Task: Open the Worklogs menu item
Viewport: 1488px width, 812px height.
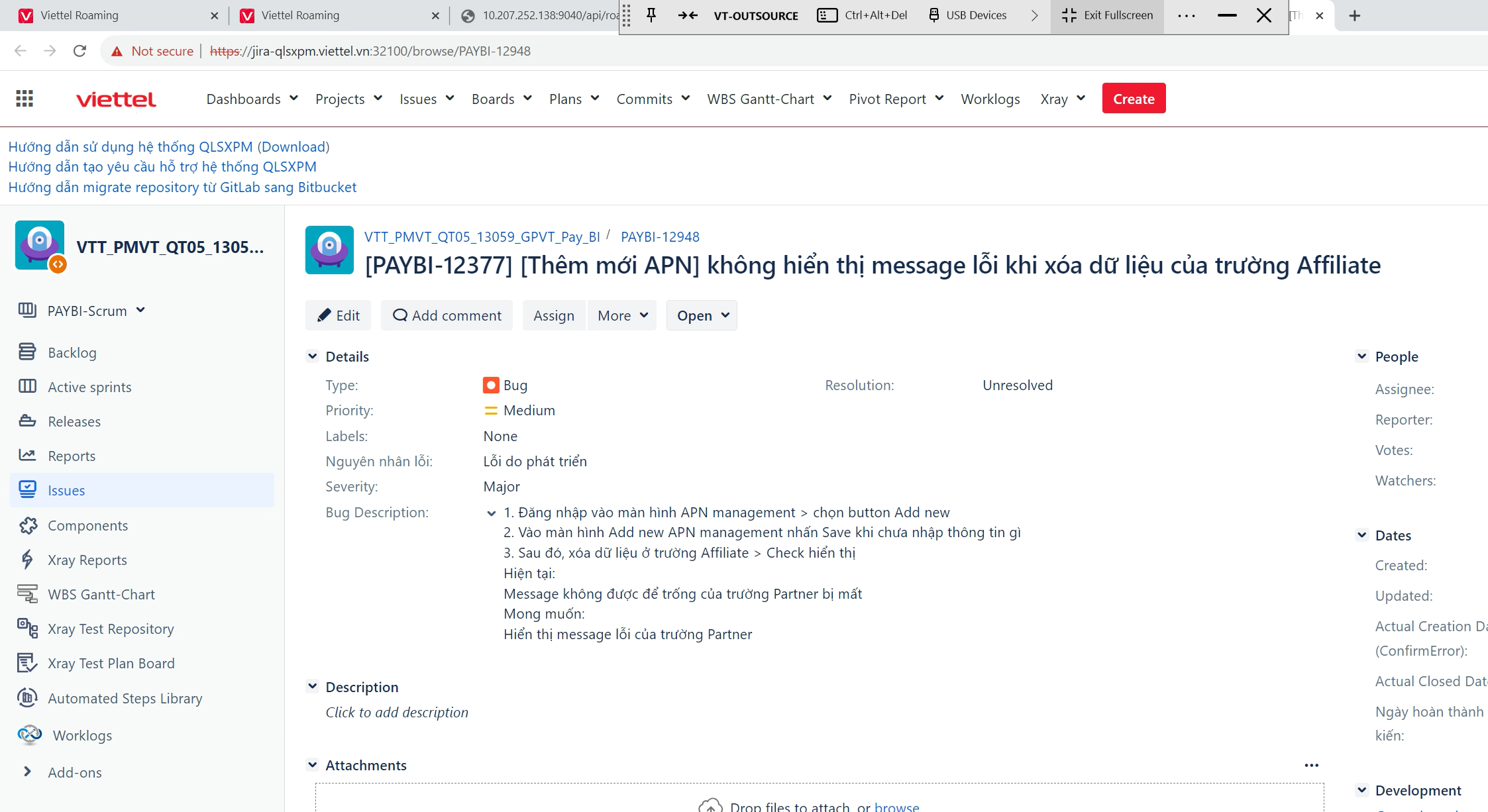Action: pyautogui.click(x=990, y=99)
